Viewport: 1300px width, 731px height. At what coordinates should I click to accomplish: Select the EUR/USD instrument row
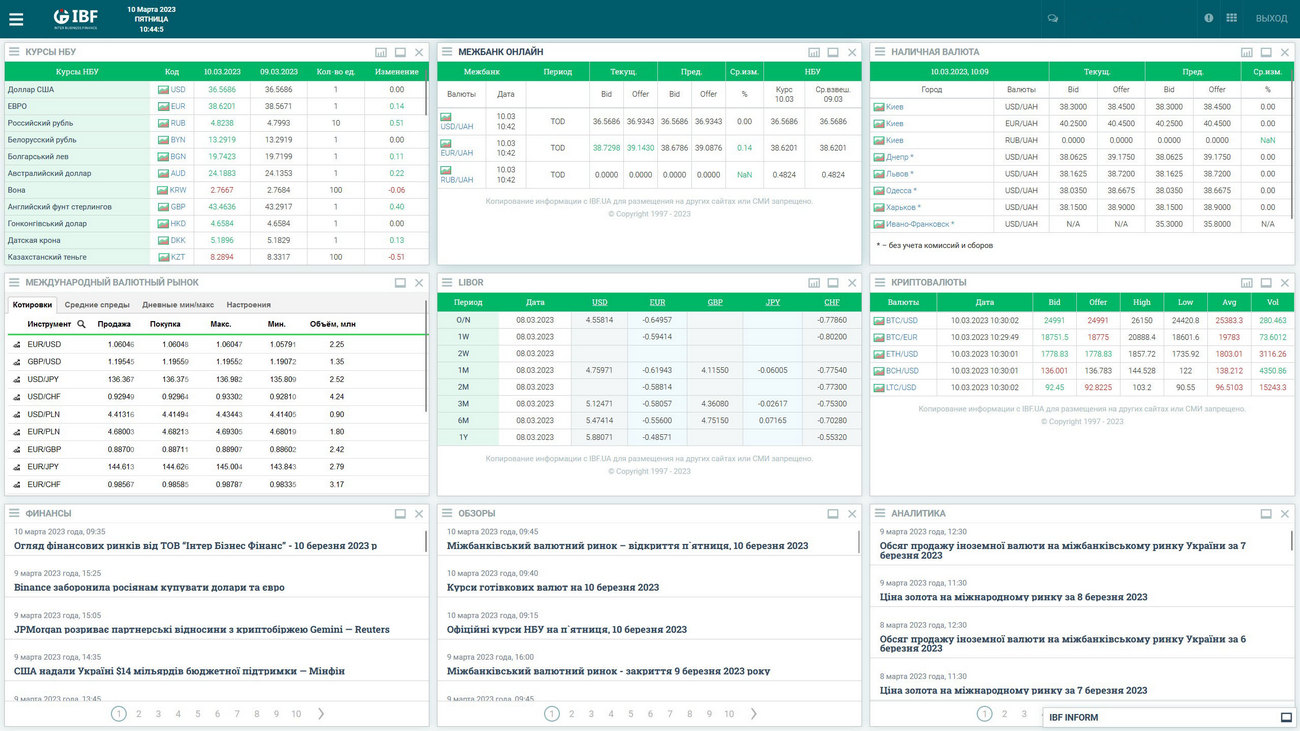(x=217, y=344)
